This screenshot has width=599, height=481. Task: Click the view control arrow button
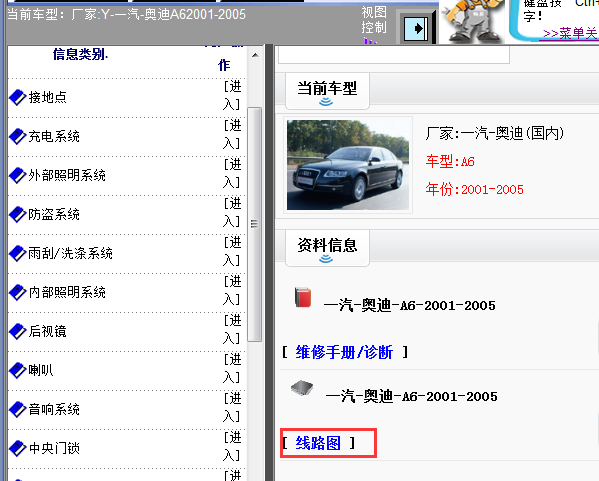(x=416, y=28)
